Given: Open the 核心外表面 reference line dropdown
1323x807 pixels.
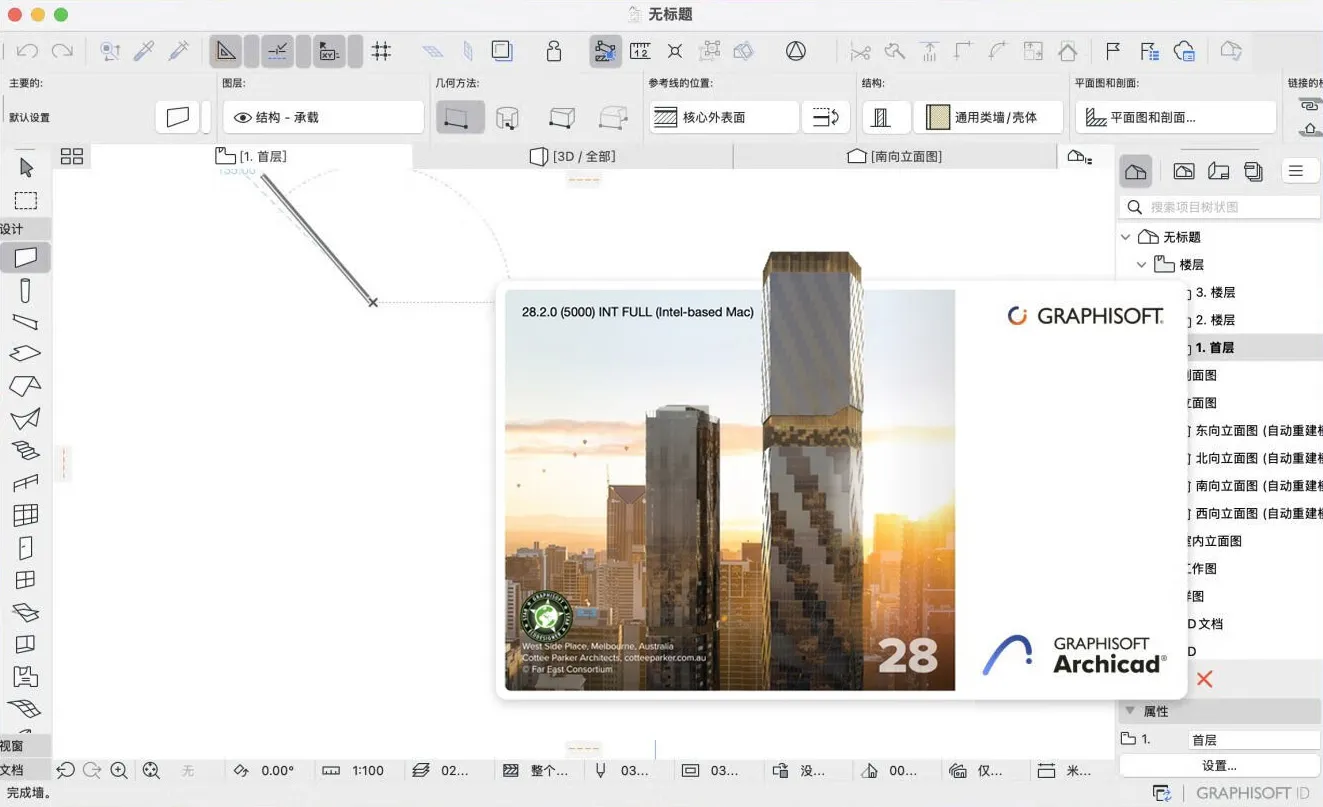Looking at the screenshot, I should pos(724,117).
